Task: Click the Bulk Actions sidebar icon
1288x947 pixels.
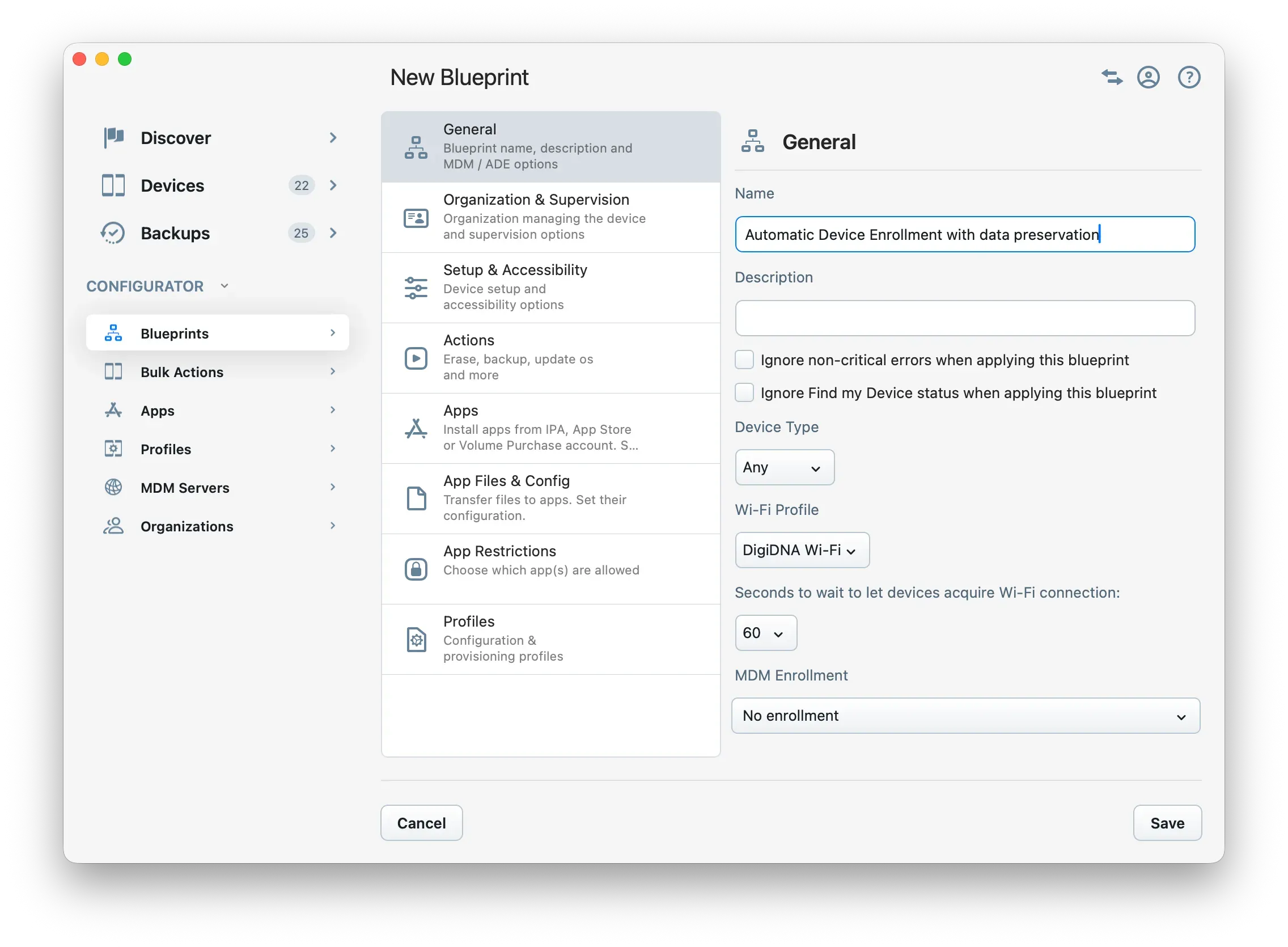Action: (x=113, y=371)
